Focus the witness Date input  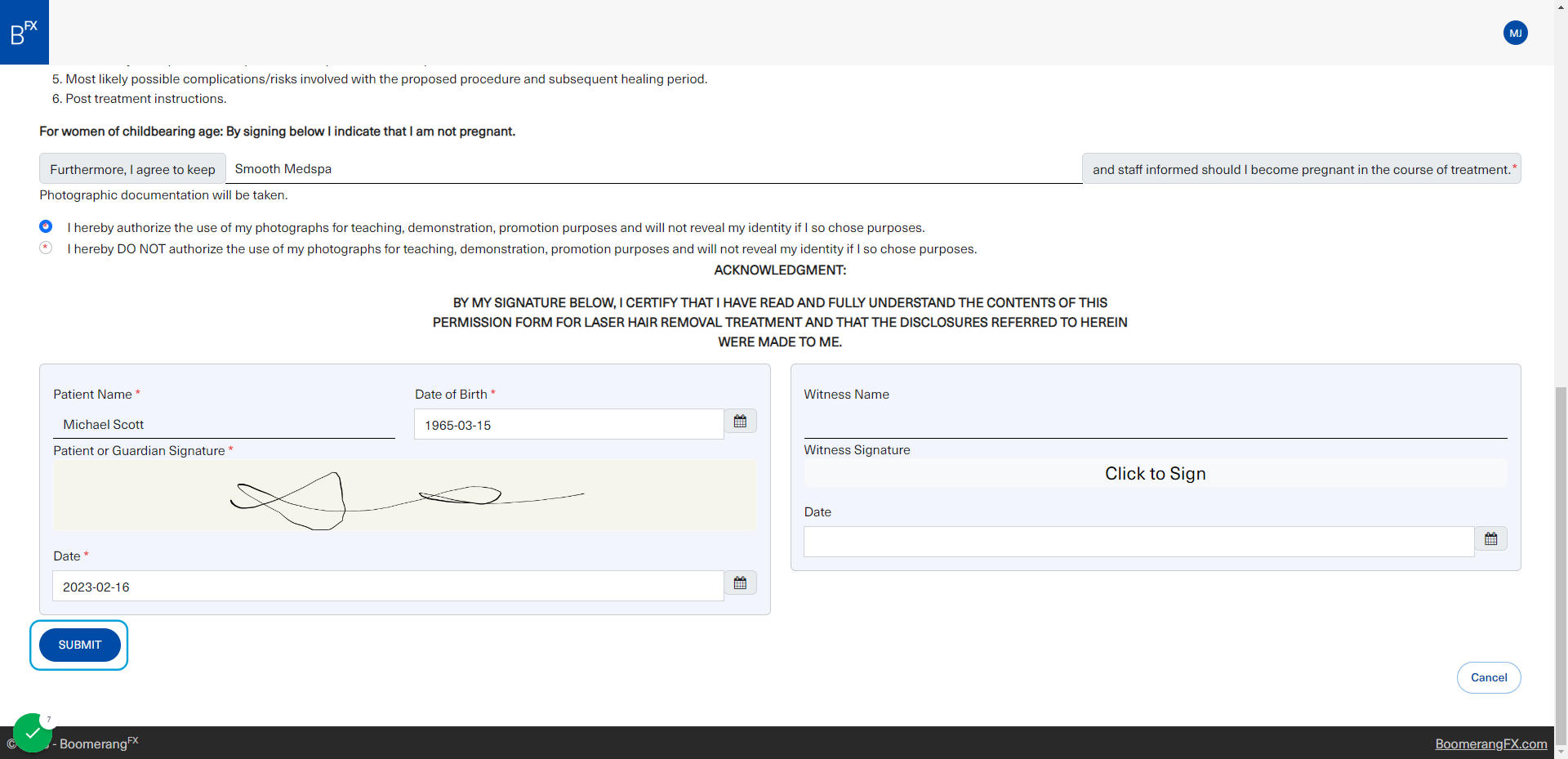[1138, 542]
